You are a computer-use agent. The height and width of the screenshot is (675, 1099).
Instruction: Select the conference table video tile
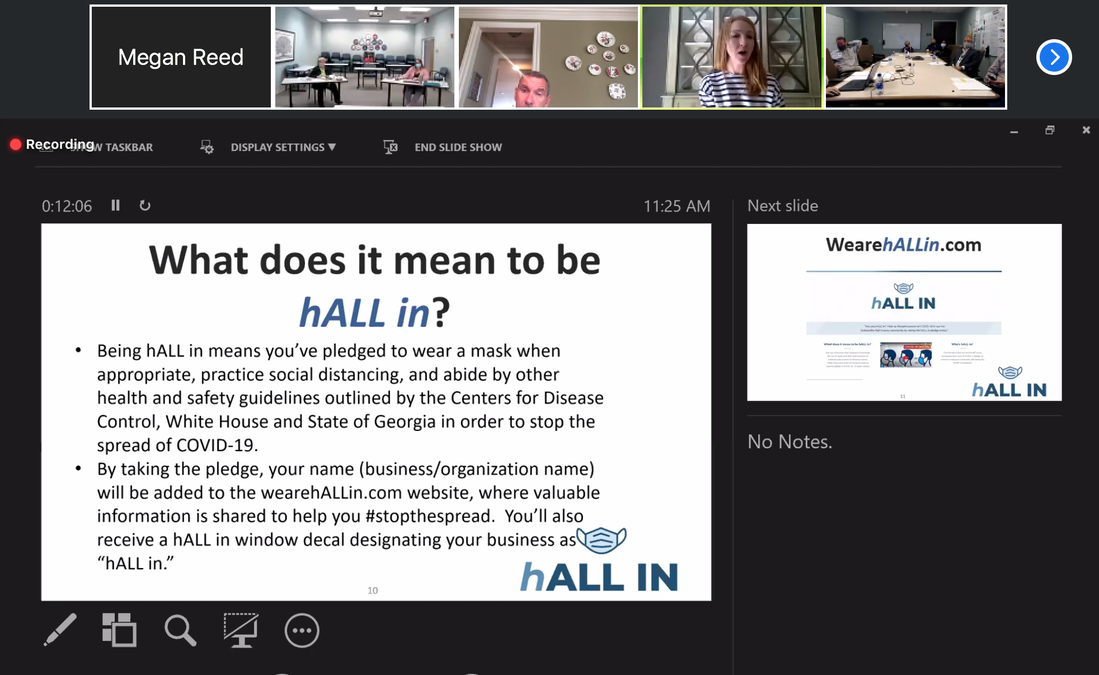(915, 57)
